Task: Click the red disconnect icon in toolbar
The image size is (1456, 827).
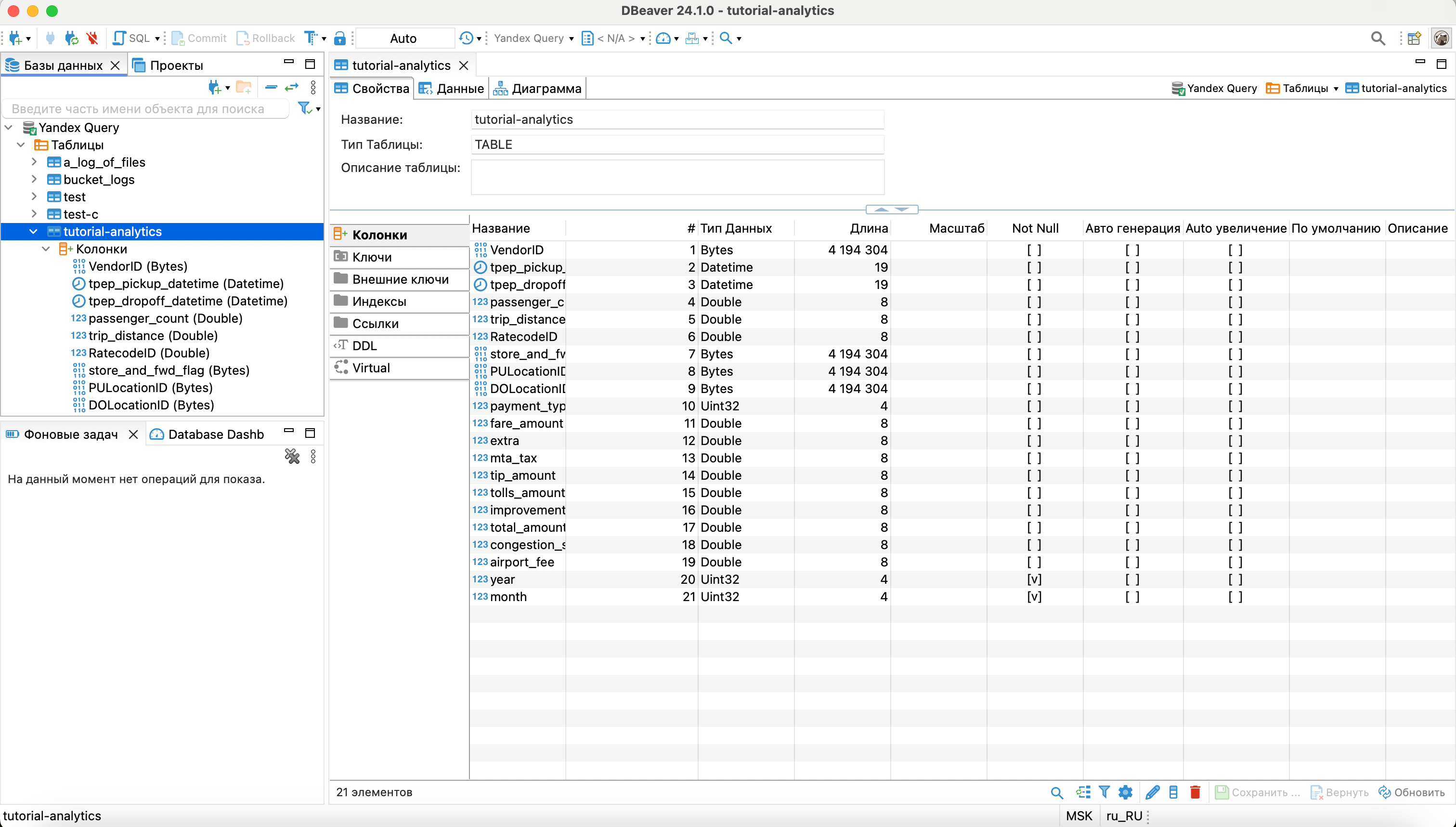Action: tap(92, 38)
